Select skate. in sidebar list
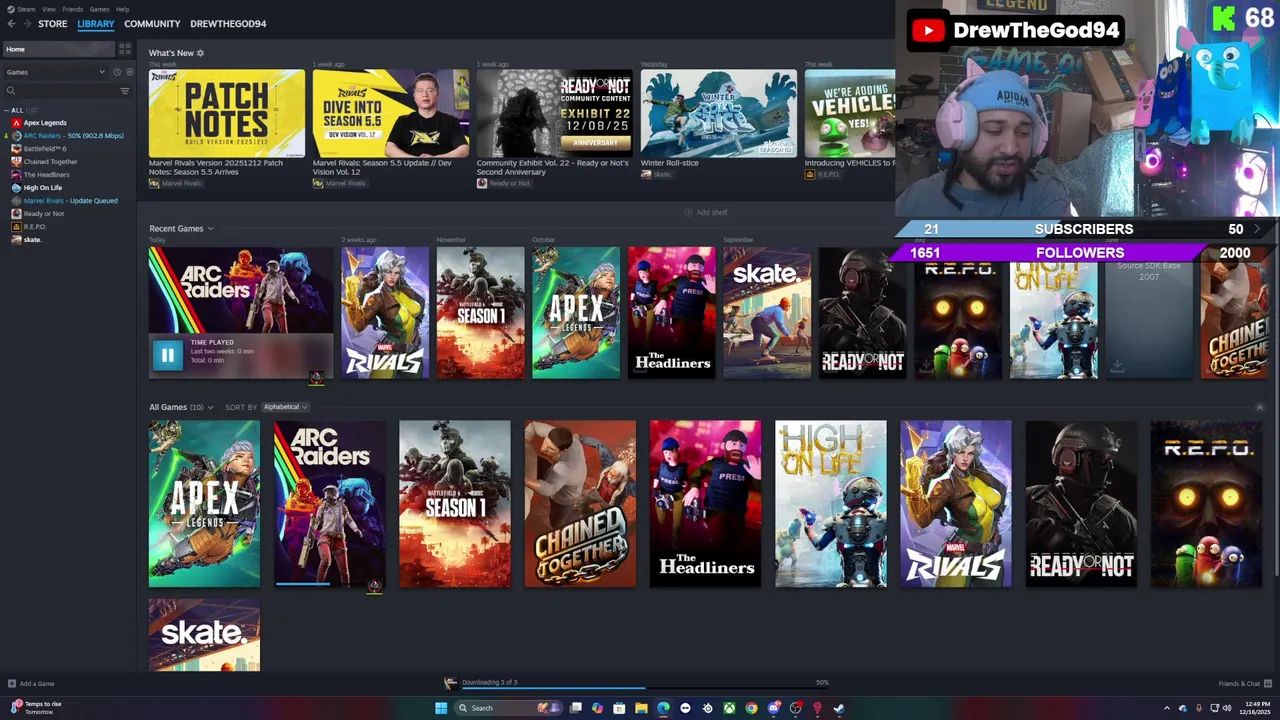Image resolution: width=1280 pixels, height=720 pixels. pyautogui.click(x=32, y=240)
